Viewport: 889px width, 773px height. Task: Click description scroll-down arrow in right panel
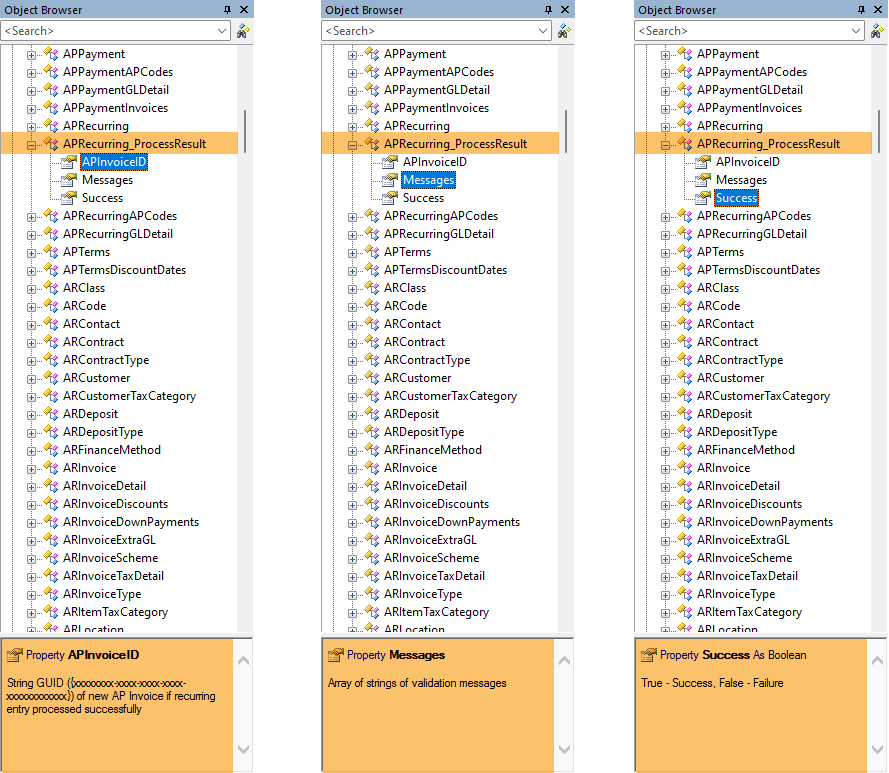[878, 749]
